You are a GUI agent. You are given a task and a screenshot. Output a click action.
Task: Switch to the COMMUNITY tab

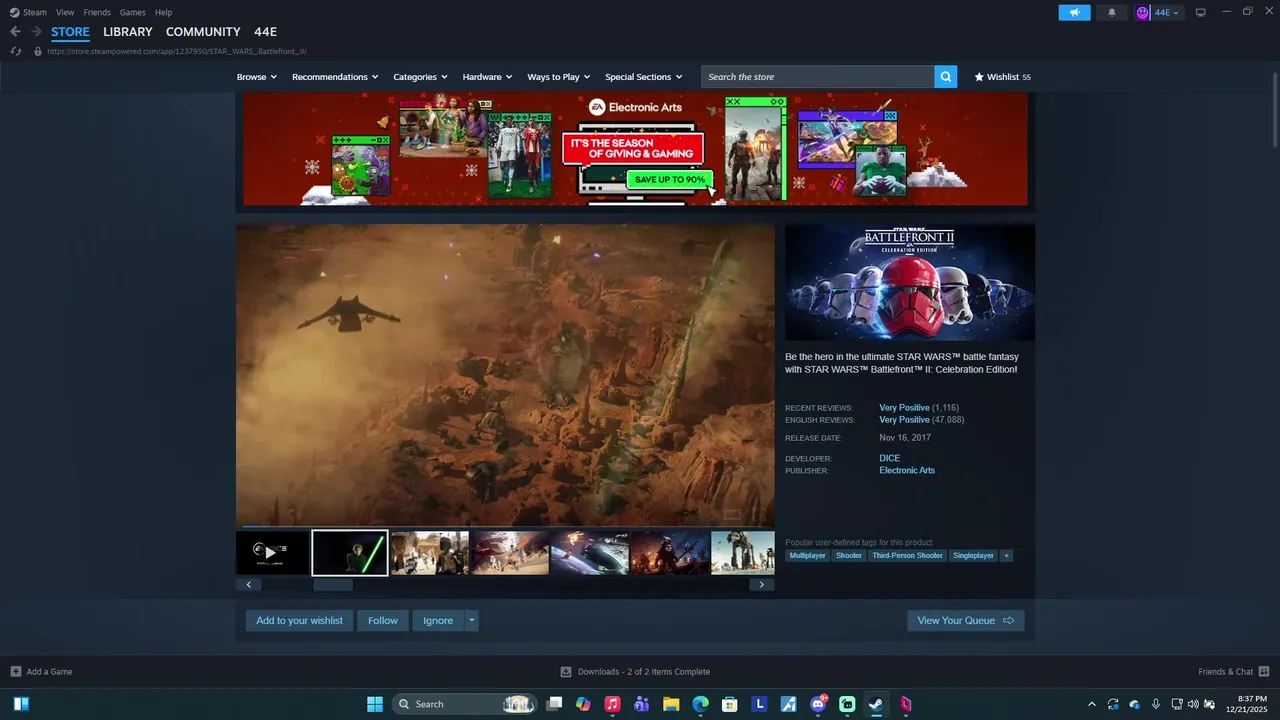203,32
